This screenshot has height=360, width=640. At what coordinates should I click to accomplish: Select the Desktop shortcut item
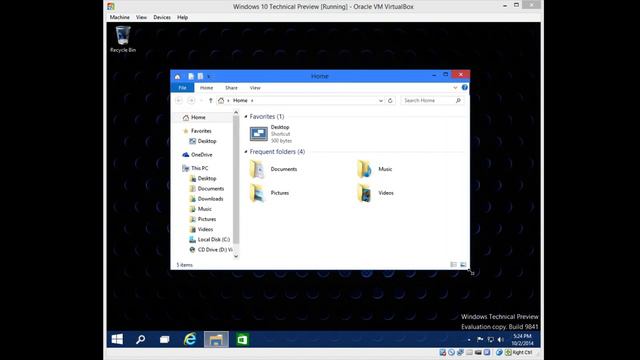[271, 134]
